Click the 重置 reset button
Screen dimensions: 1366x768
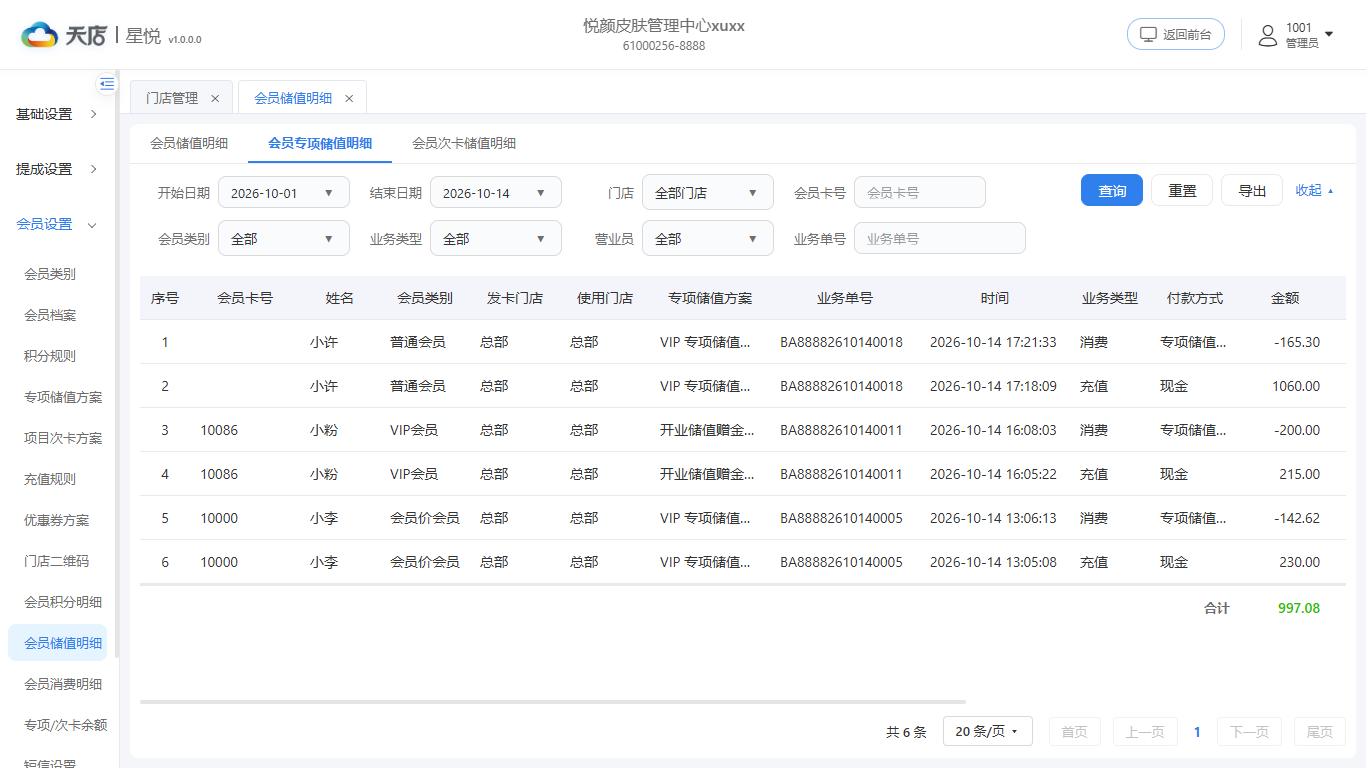tap(1182, 191)
